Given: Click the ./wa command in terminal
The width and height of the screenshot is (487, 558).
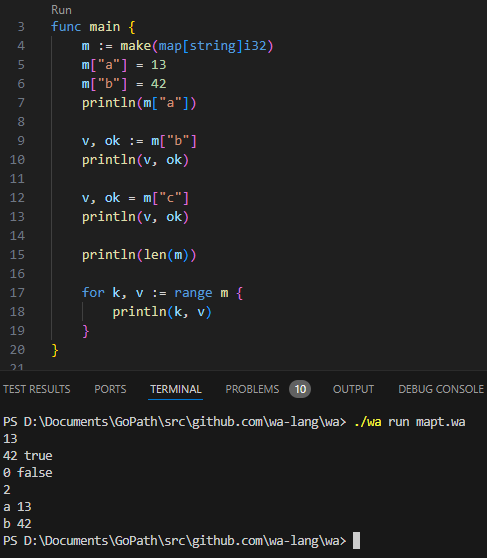Looking at the screenshot, I should point(368,422).
